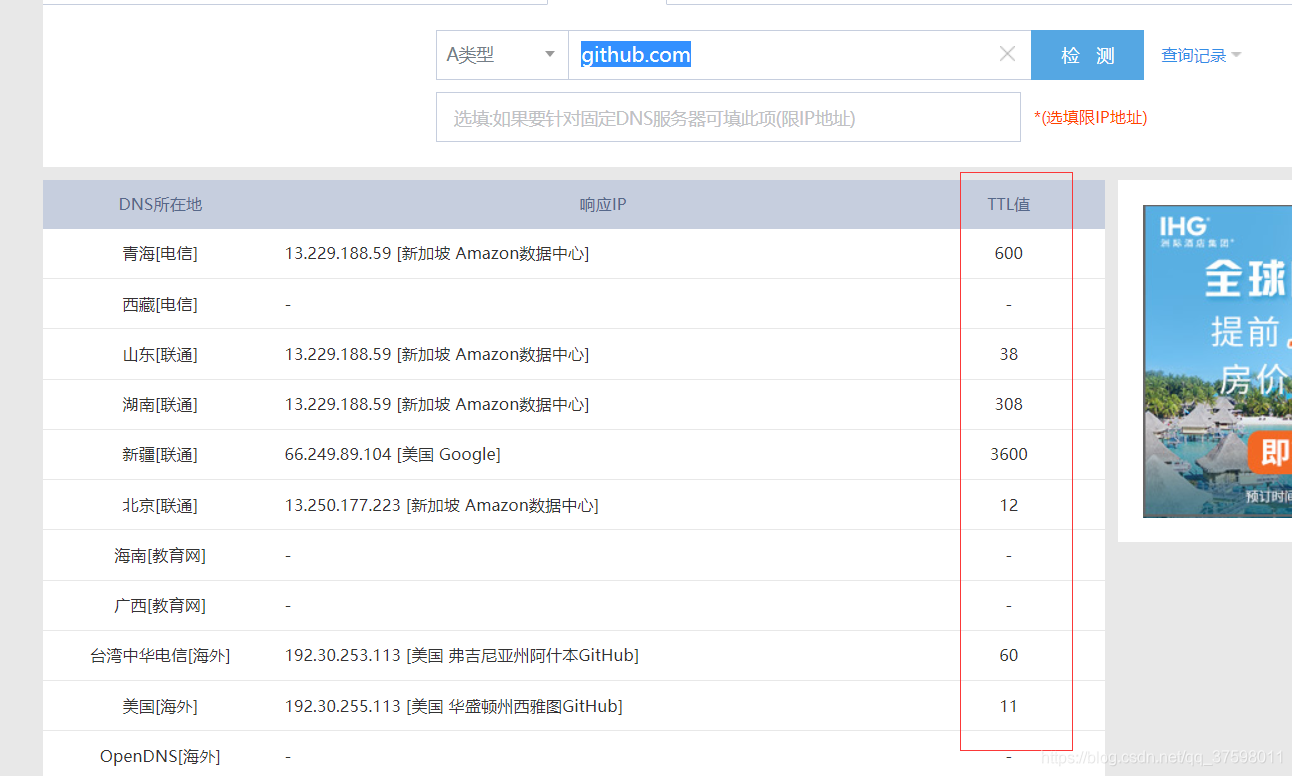Screen dimensions: 1292x776
Task: Select the 新疆[联通] row label
Action: pyautogui.click(x=160, y=455)
